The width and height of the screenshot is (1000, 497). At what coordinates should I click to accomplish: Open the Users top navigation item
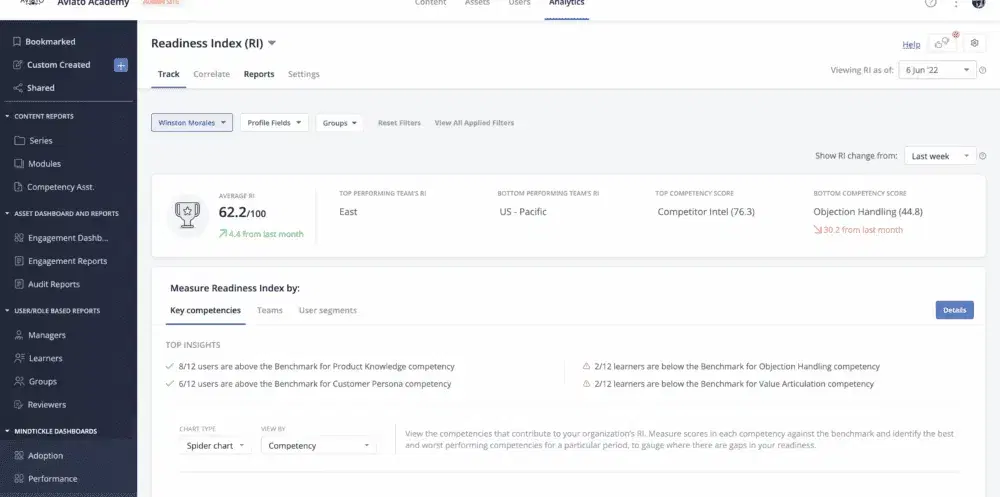(x=519, y=3)
